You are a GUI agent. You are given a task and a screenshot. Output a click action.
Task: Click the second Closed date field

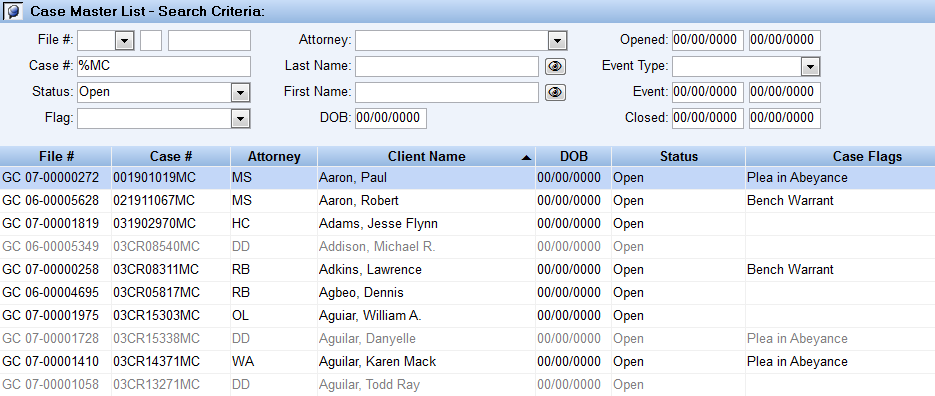click(x=785, y=118)
